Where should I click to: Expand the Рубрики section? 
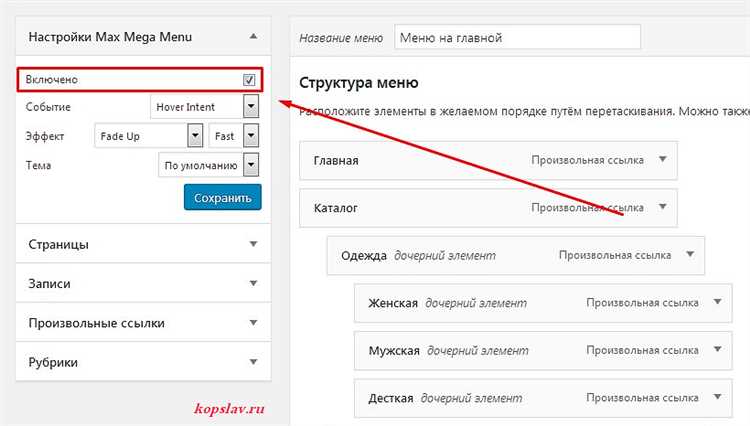point(254,362)
